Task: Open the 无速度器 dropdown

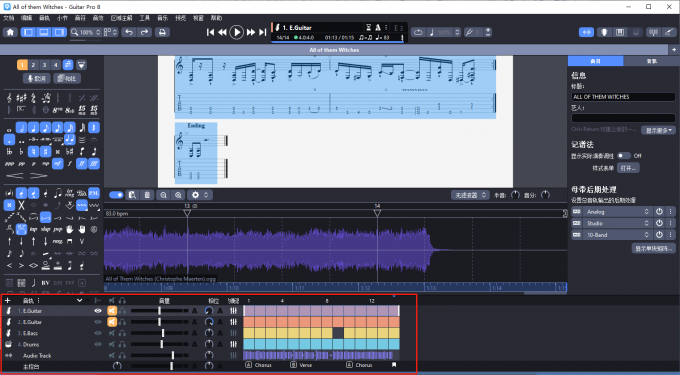Action: 470,195
